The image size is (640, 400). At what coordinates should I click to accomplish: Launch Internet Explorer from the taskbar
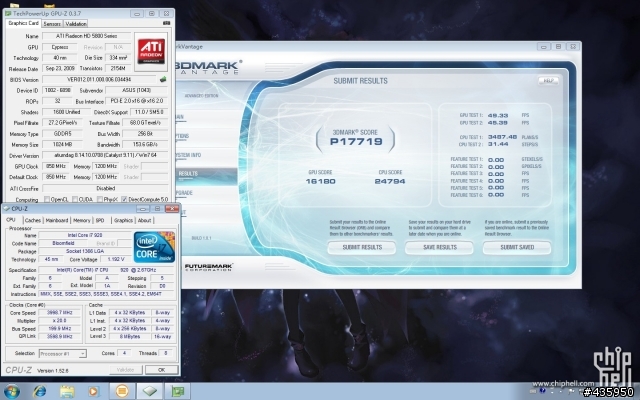point(40,391)
